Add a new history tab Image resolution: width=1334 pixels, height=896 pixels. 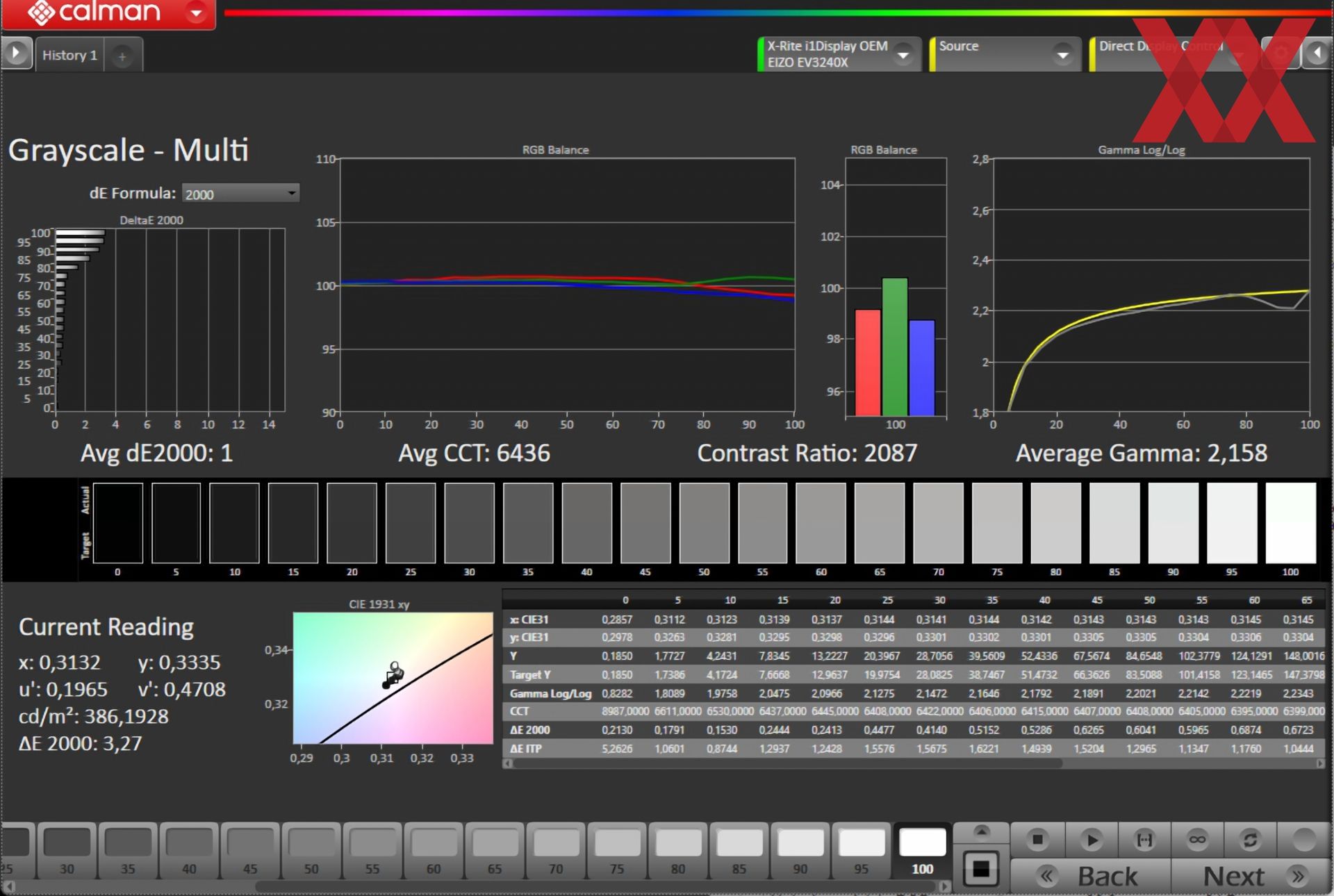click(x=122, y=56)
